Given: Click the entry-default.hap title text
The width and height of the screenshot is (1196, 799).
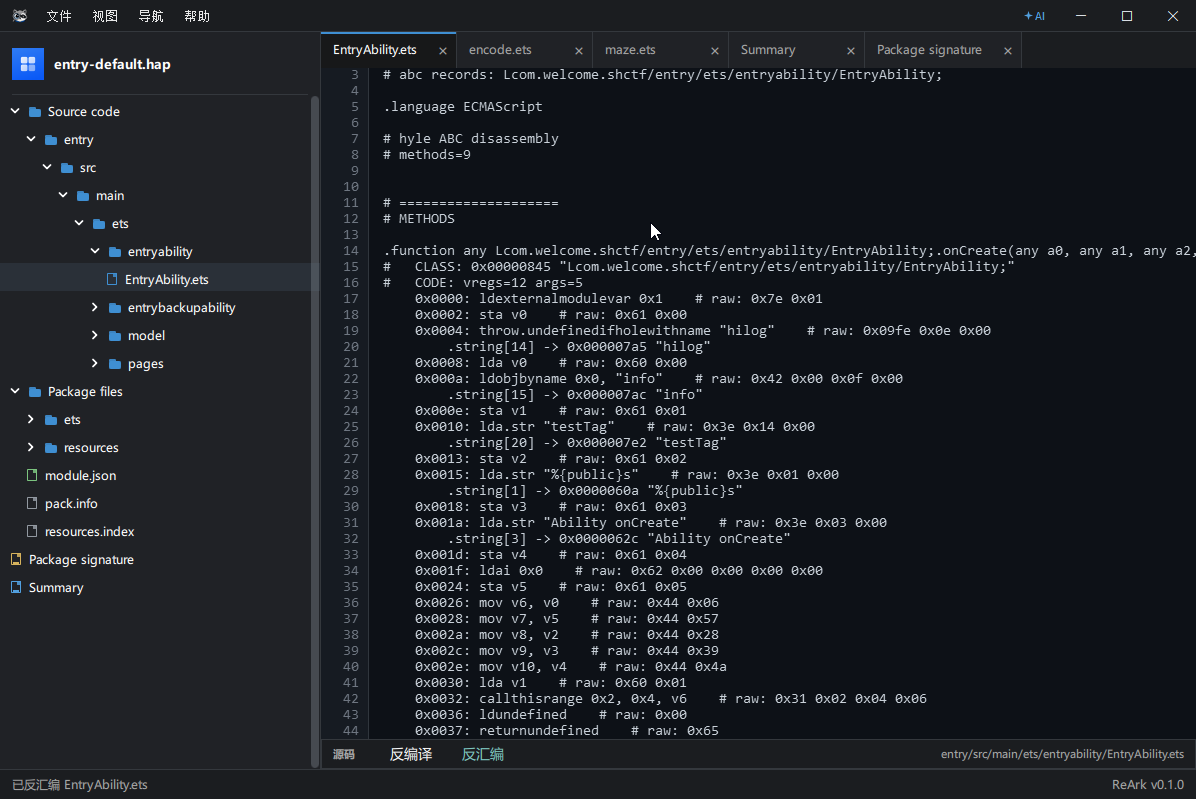Looking at the screenshot, I should [112, 65].
